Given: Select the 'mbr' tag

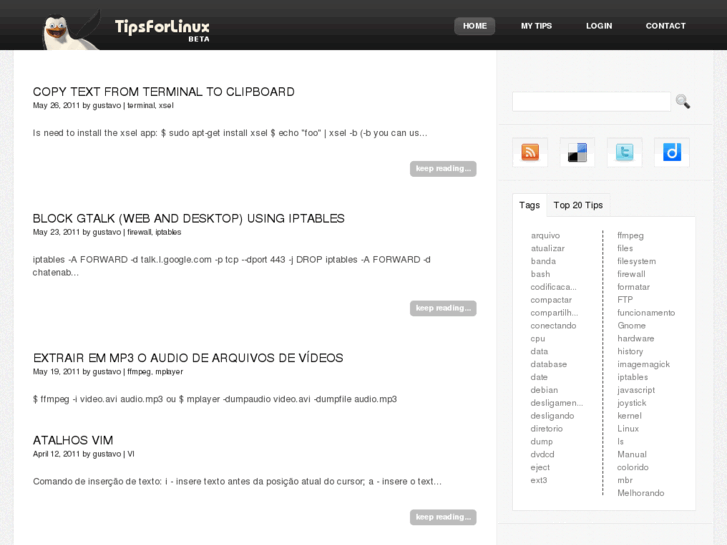Looking at the screenshot, I should coord(625,480).
